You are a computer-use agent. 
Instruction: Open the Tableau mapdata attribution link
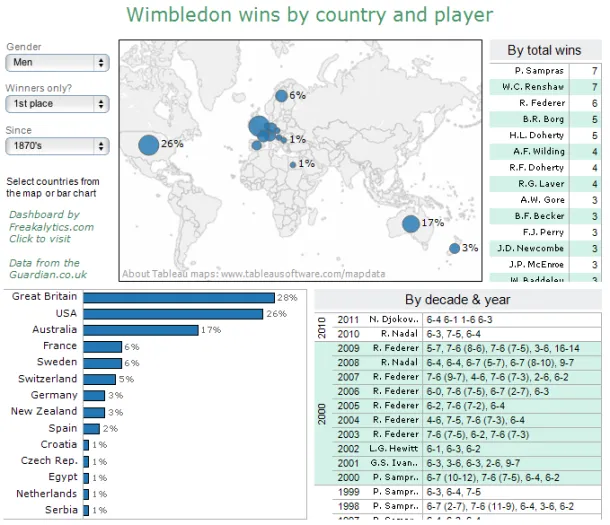point(254,274)
